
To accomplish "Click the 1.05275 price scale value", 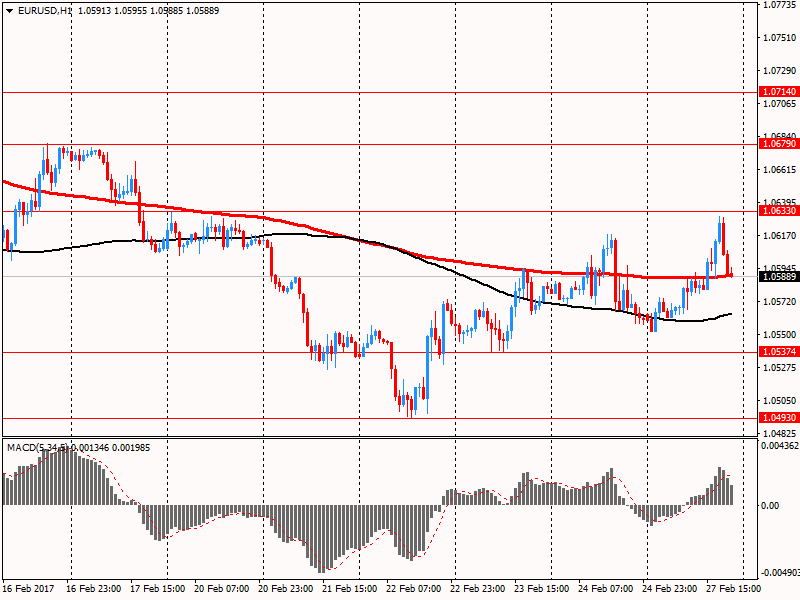I will (779, 368).
